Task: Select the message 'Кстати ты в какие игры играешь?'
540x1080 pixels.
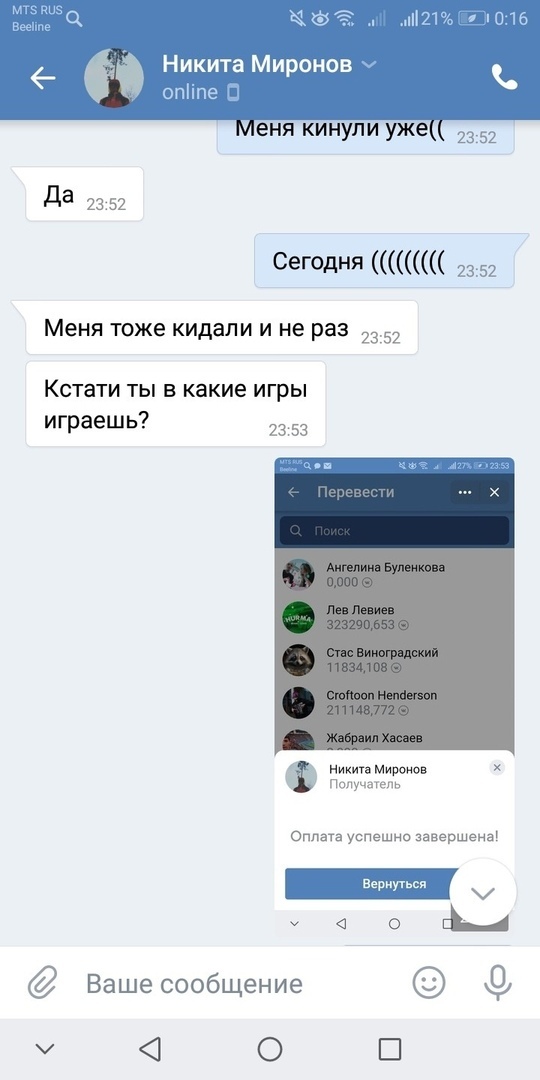Action: click(176, 404)
